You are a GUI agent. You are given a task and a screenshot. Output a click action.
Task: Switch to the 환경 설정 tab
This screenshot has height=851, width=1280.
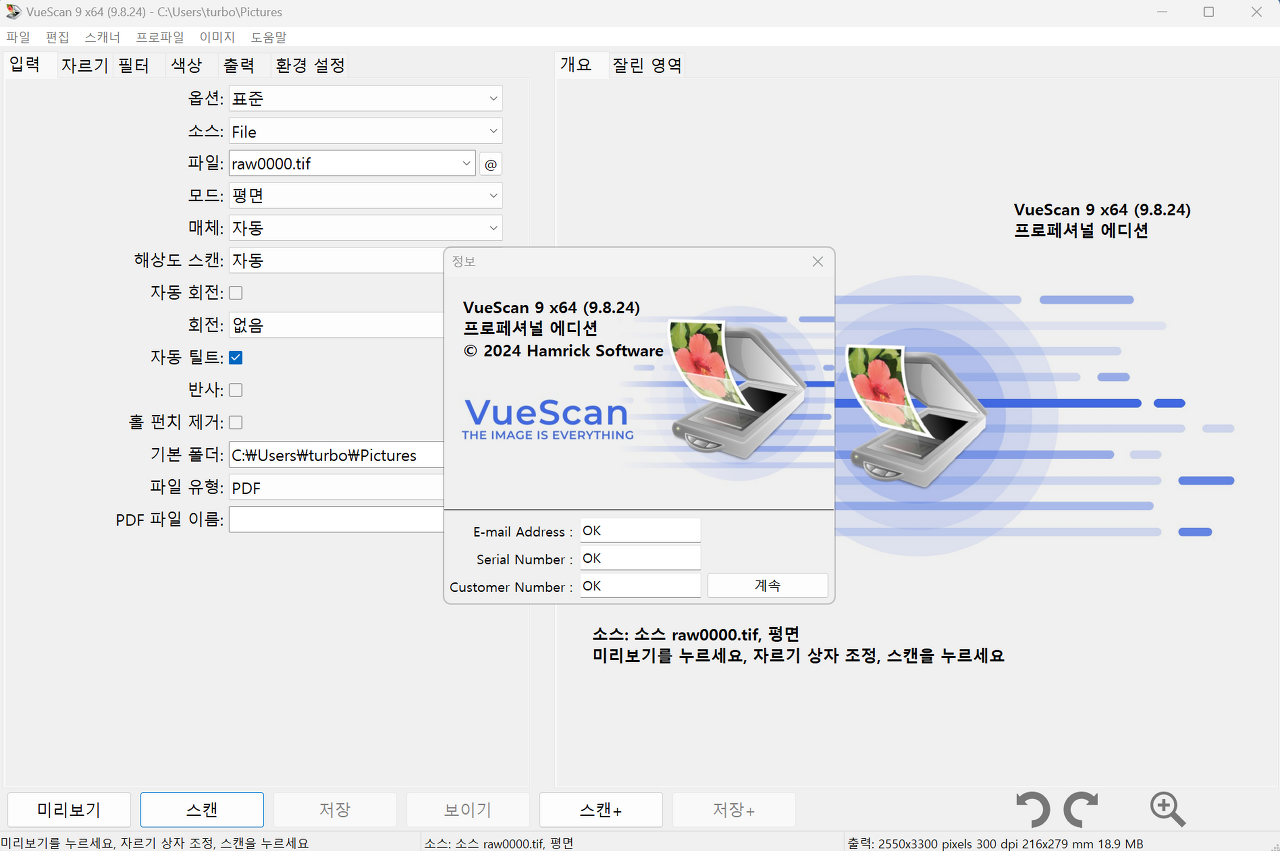click(310, 65)
